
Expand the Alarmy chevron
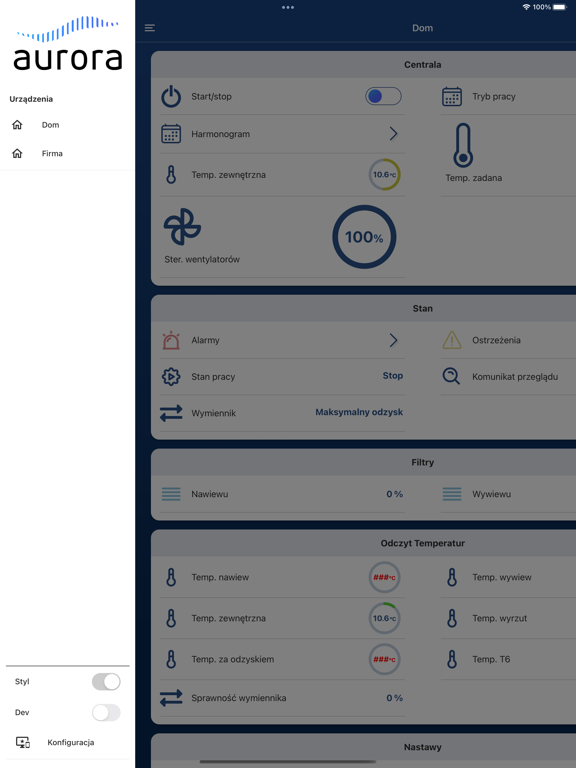[x=393, y=340]
